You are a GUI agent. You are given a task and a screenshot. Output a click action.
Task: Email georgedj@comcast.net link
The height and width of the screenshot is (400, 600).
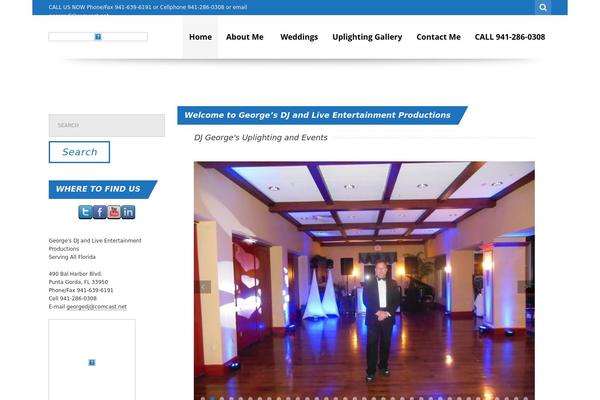coord(96,307)
